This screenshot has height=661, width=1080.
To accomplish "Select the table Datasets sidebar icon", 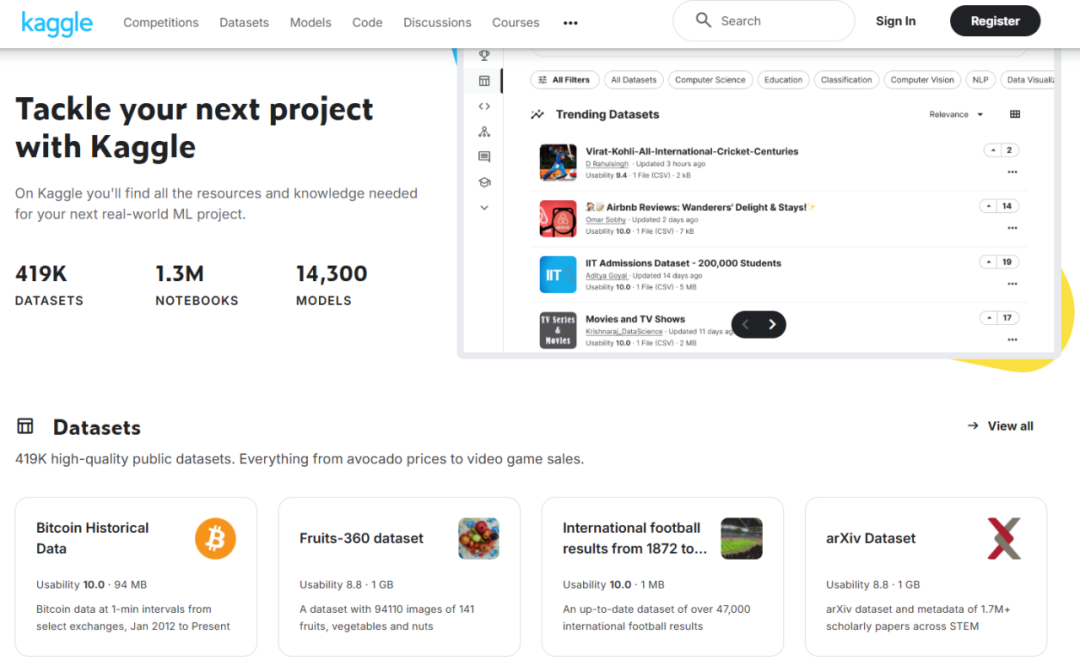I will 484,81.
